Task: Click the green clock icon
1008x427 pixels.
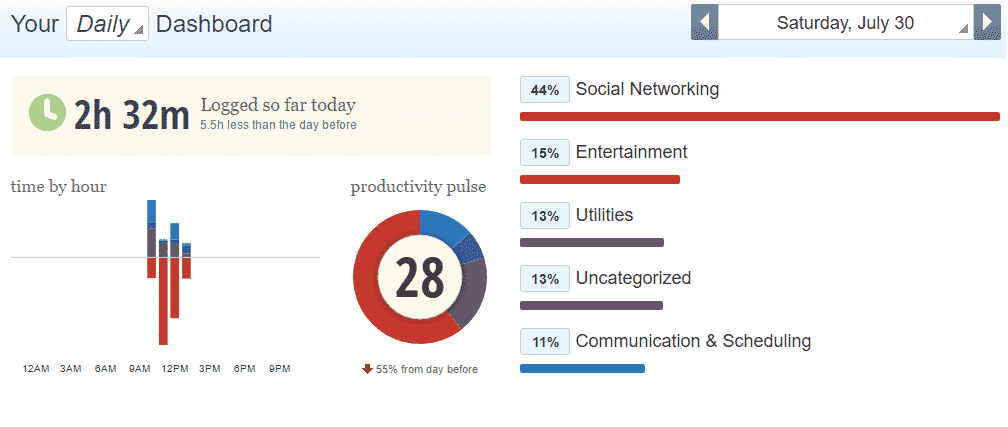Action: click(47, 113)
